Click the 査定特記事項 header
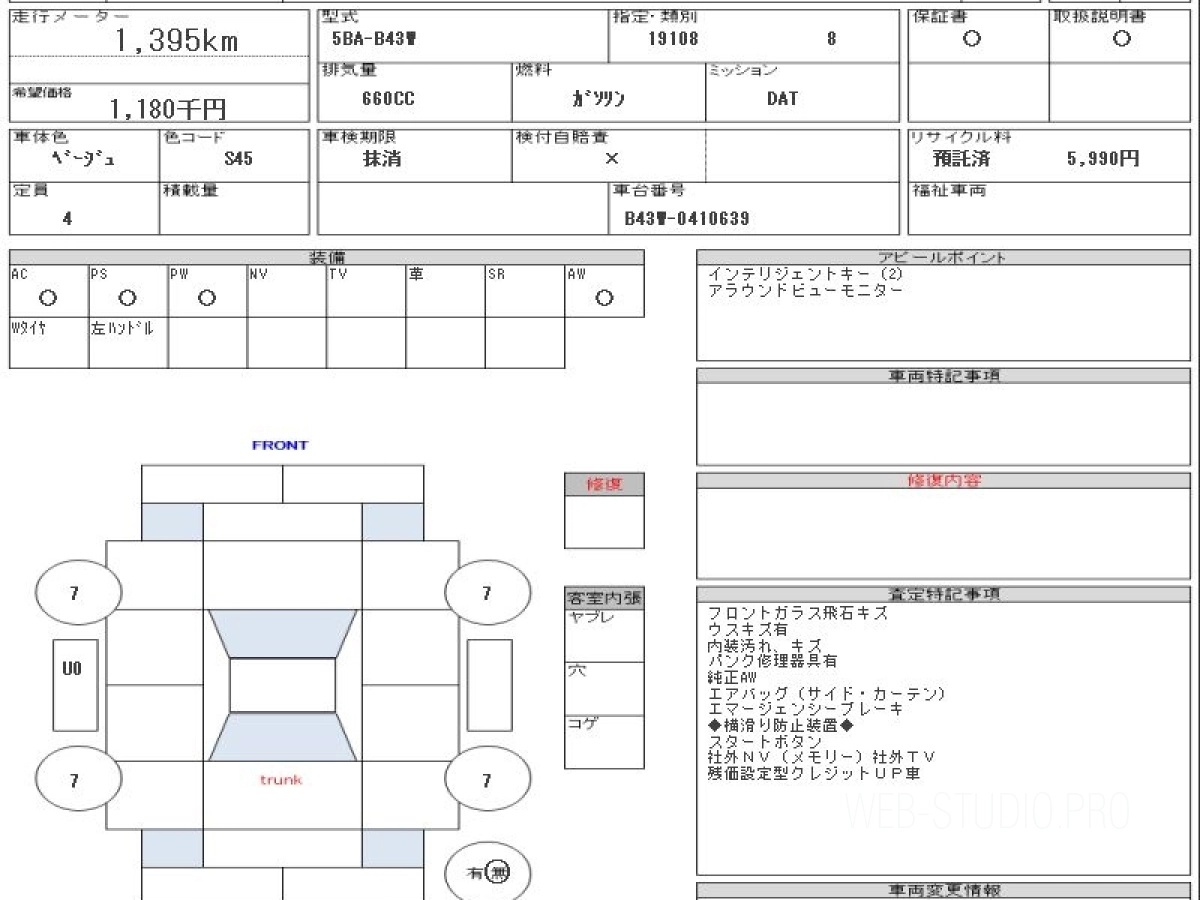Viewport: 1200px width, 900px height. click(x=944, y=594)
